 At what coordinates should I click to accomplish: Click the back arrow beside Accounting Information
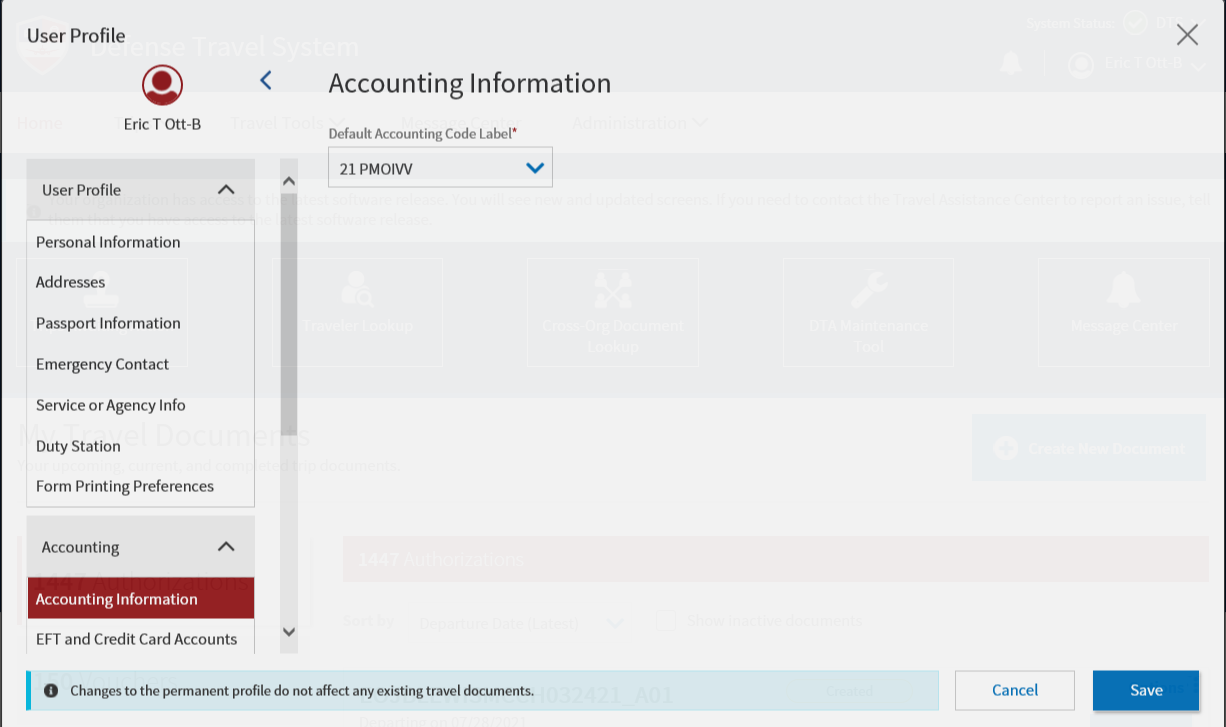(266, 81)
